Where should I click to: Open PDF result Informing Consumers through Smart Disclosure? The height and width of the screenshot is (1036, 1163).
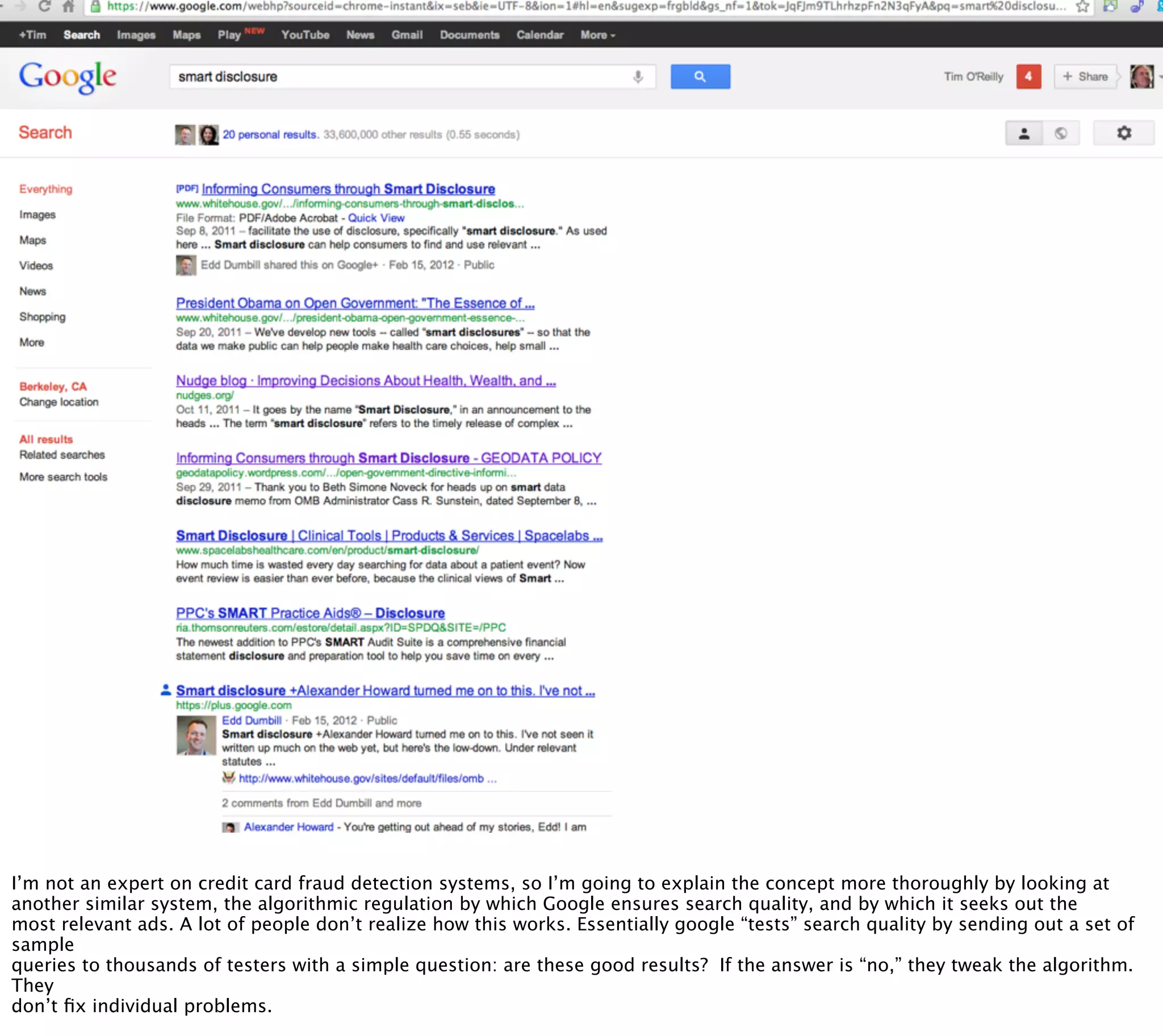tap(348, 189)
